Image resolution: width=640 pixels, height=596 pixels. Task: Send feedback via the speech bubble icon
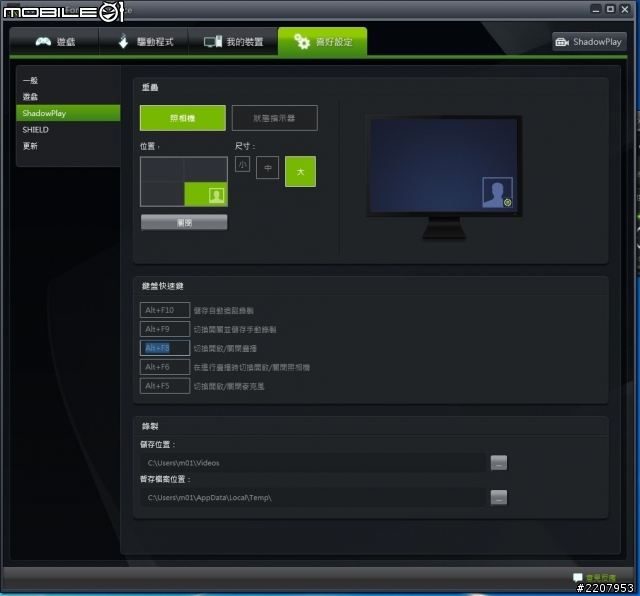tap(578, 577)
